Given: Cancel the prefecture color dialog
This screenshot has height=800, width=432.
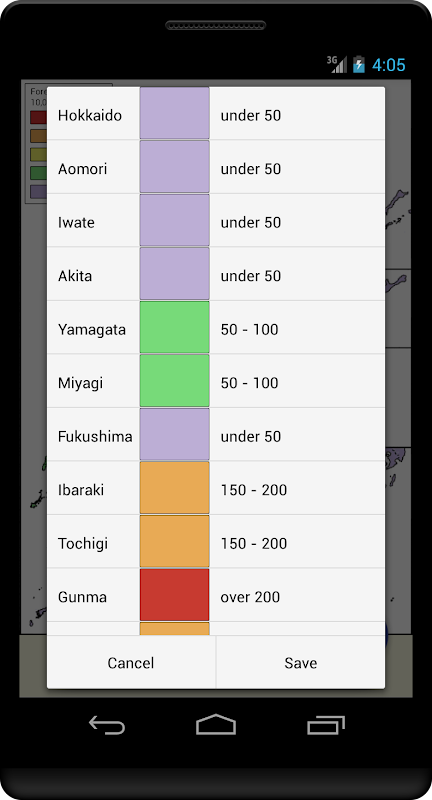Looking at the screenshot, I should coord(131,662).
